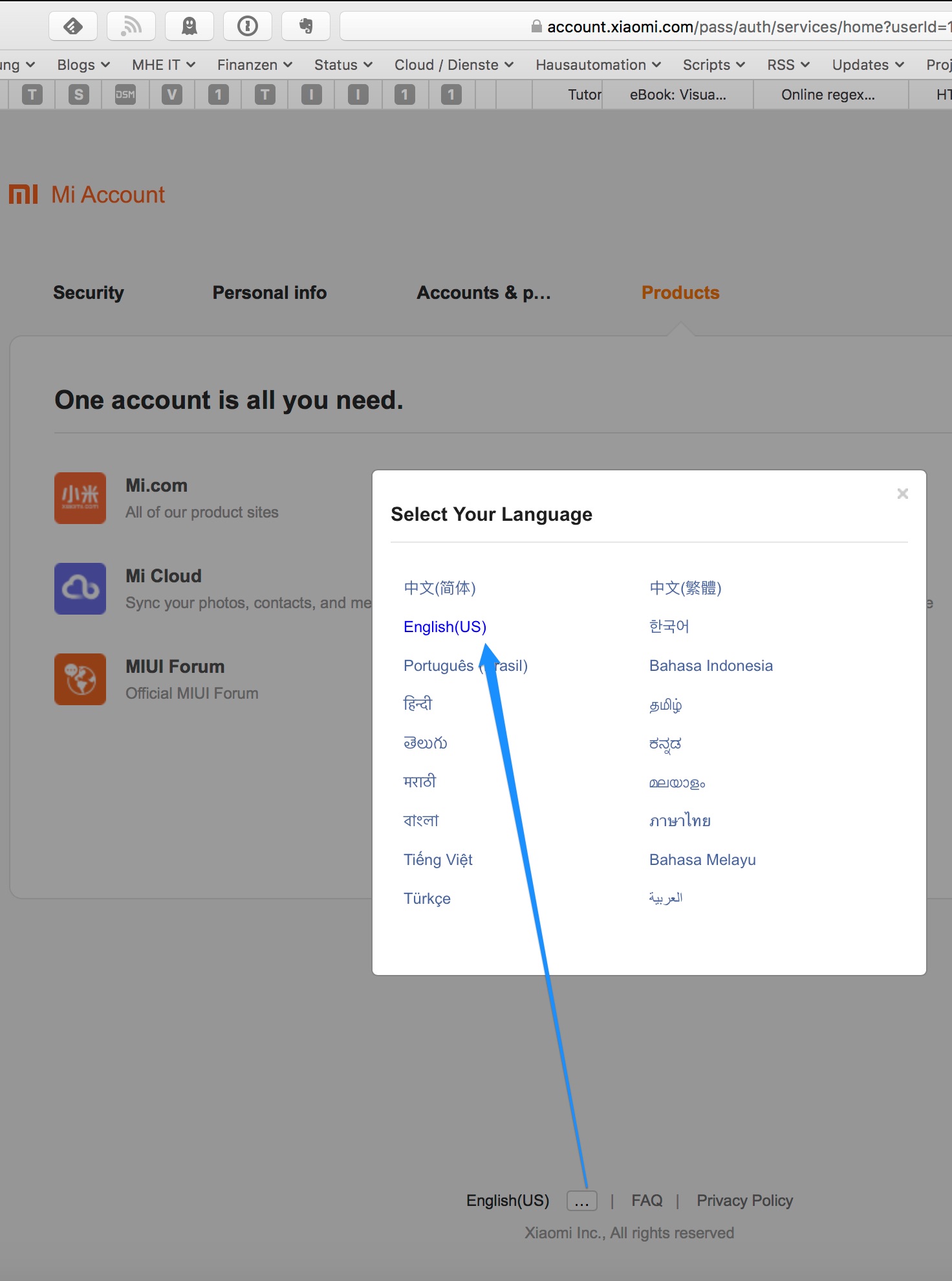952x1281 pixels.
Task: Click the Mi logo icon
Action: (23, 194)
